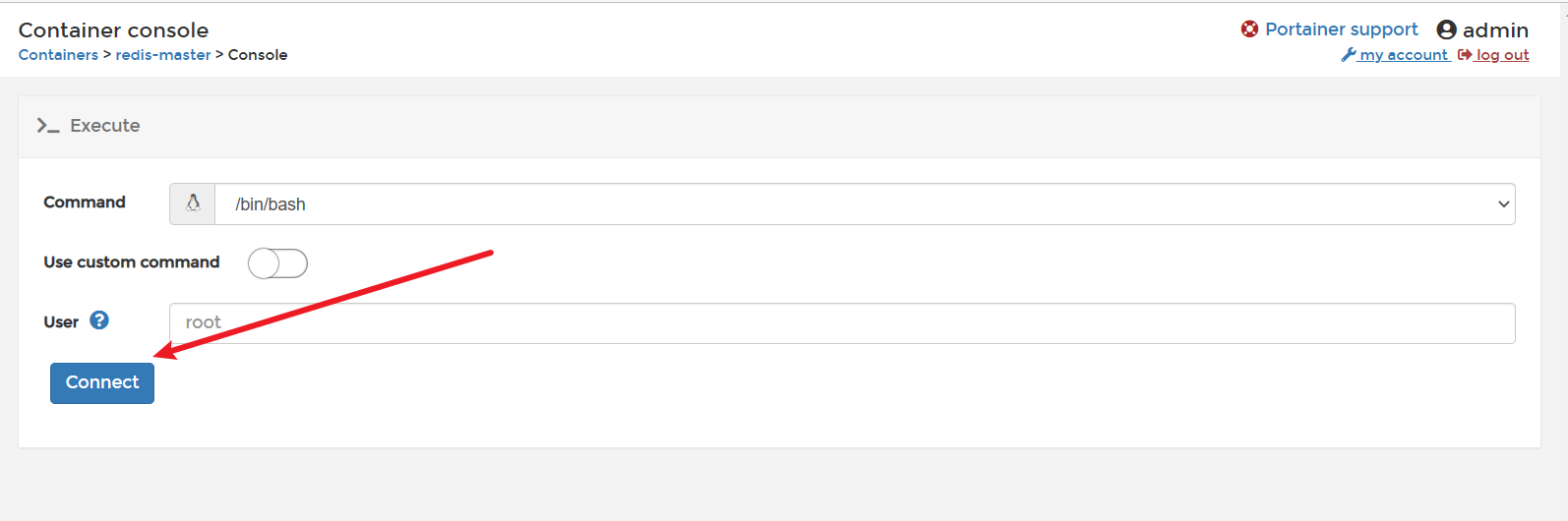Screen dimensions: 1568x521
Task: Open the Portainer support link
Action: click(x=1341, y=29)
